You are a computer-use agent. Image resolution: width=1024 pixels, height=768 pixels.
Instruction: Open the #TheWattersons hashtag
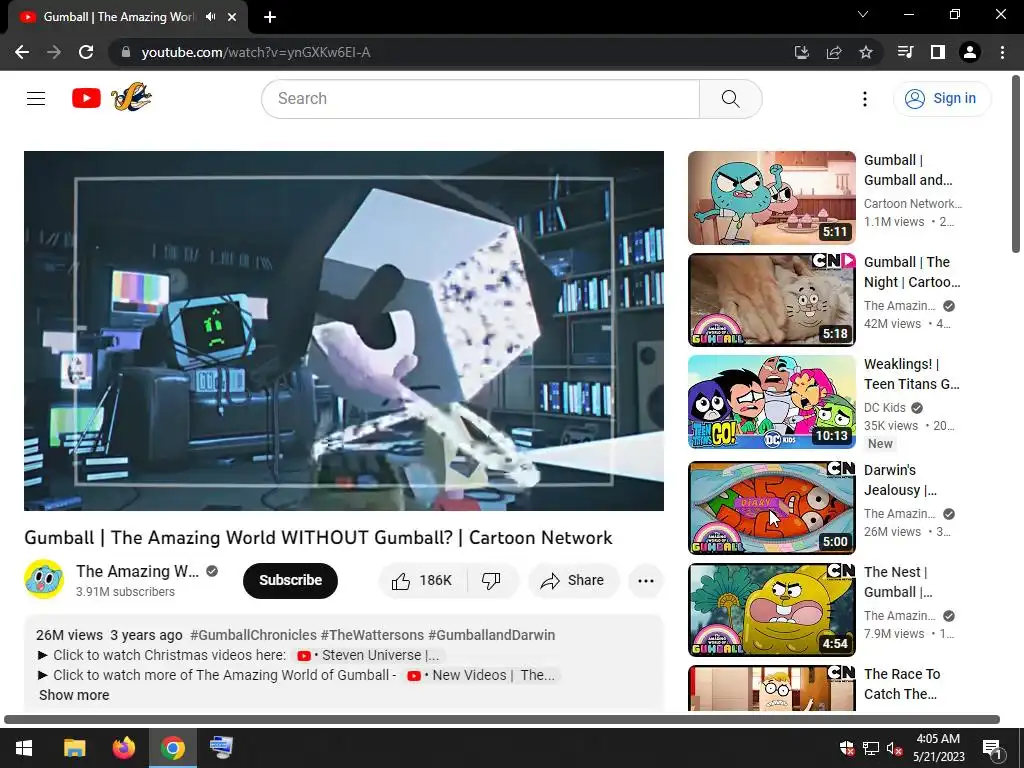pos(372,635)
